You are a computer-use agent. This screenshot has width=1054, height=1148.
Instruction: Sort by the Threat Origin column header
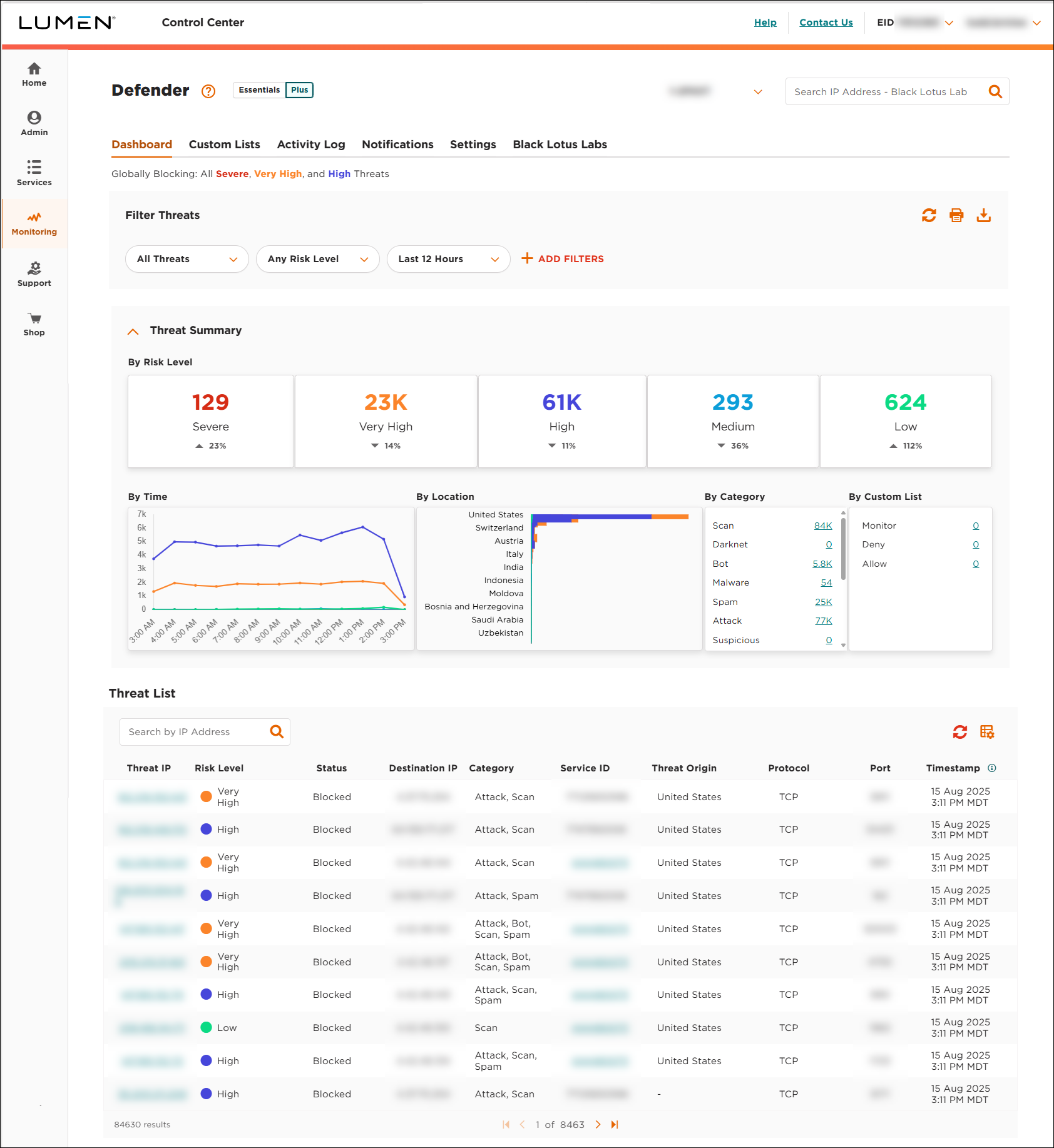tap(684, 768)
